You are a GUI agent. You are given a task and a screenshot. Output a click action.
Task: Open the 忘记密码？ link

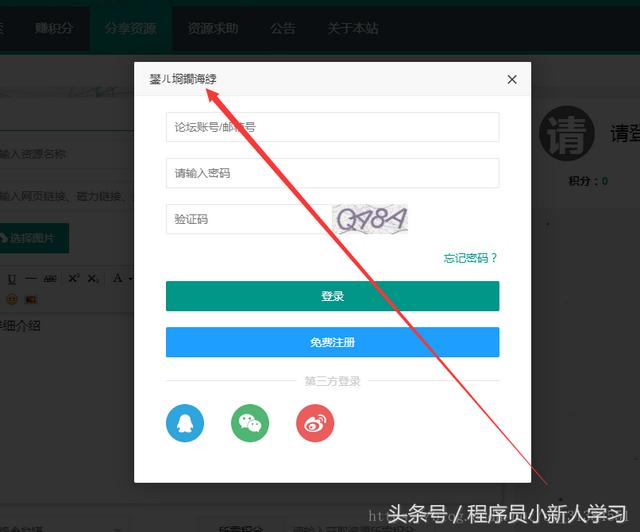tap(470, 258)
